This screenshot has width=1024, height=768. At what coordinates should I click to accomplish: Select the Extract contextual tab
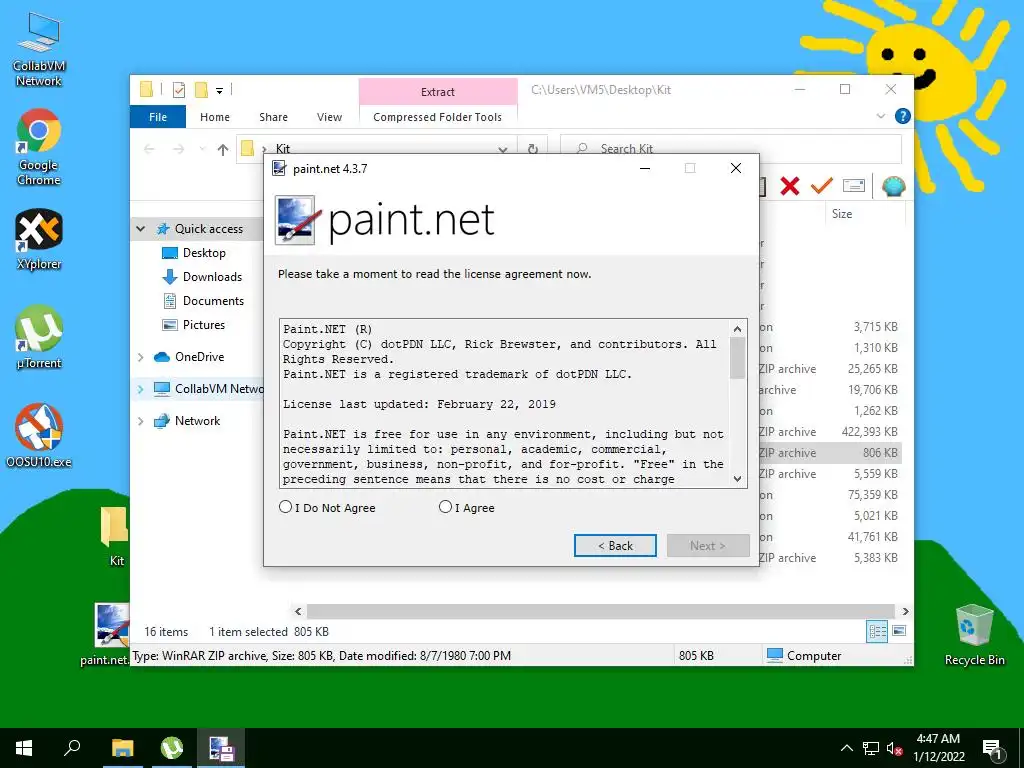(x=438, y=91)
